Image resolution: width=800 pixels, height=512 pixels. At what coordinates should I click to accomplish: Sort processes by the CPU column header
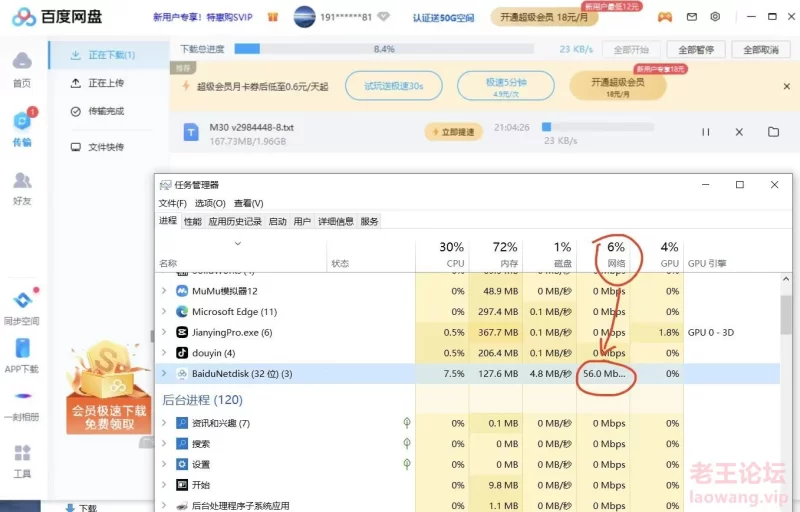442,253
